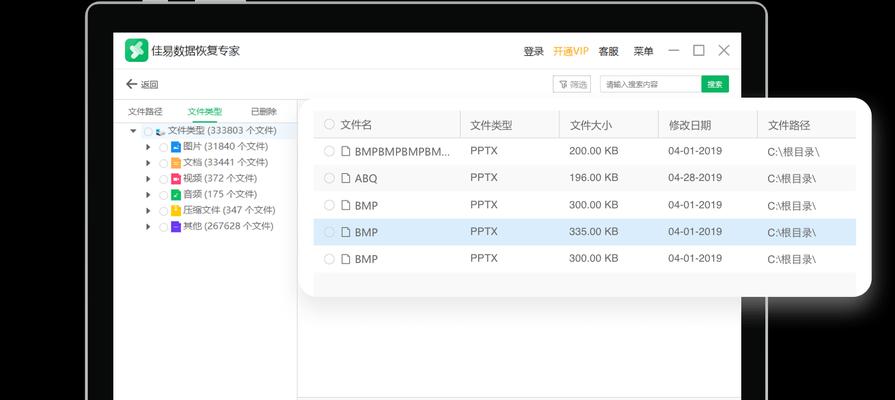Collapse the 文件类型 root tree node
The width and height of the screenshot is (895, 400).
(133, 131)
